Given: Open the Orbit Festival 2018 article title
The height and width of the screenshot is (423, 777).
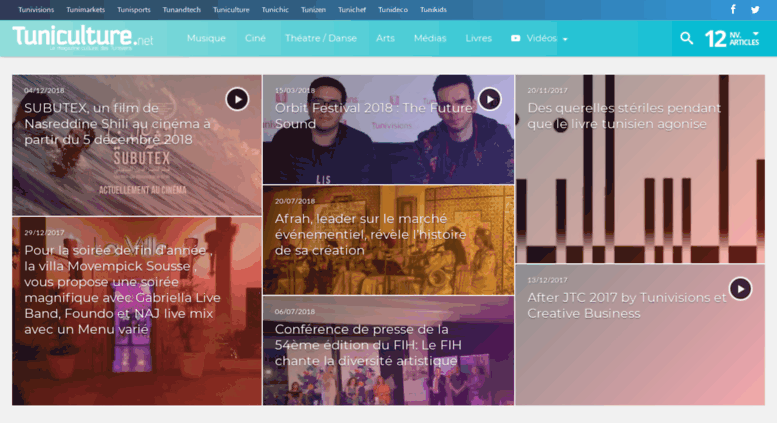Looking at the screenshot, I should click(x=374, y=116).
